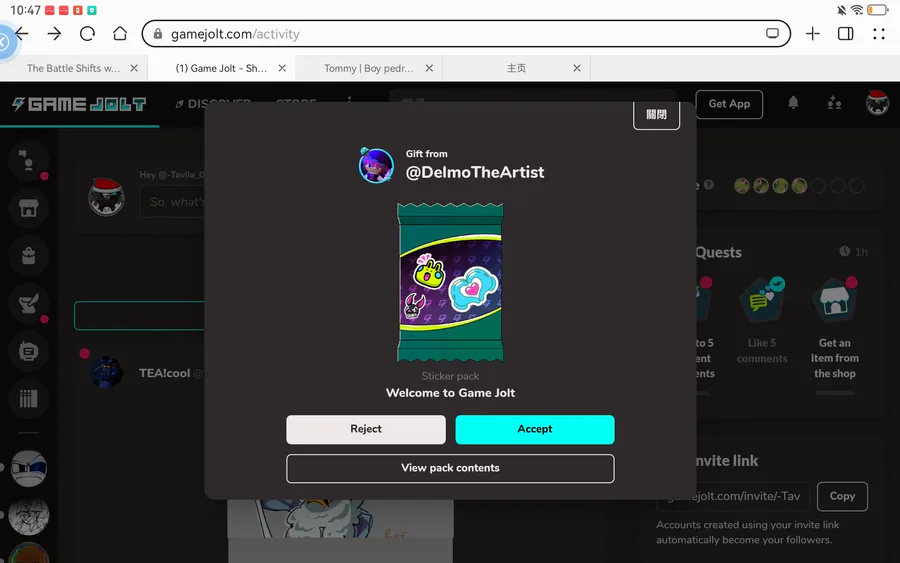Open sidebar quests icon
The height and width of the screenshot is (563, 900).
pos(28,303)
